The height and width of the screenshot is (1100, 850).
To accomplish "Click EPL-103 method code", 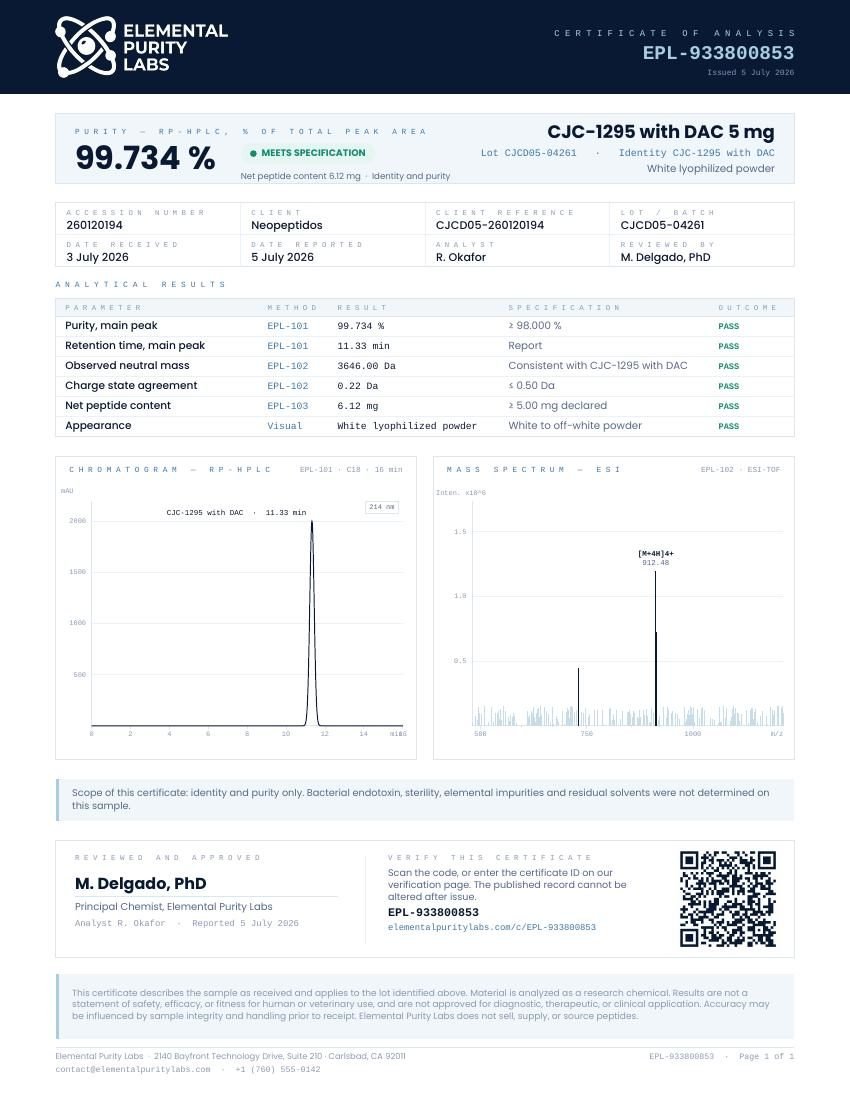I will (288, 406).
